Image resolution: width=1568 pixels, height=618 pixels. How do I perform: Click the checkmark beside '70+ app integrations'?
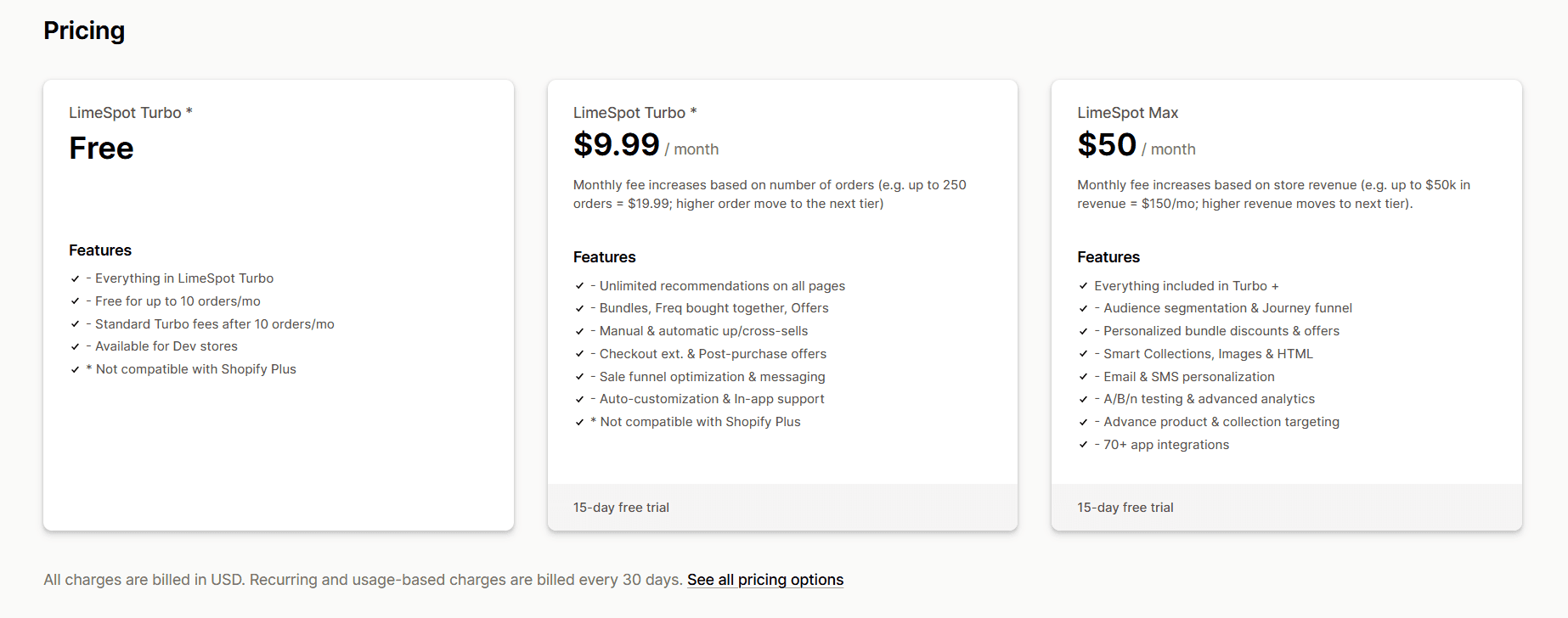1083,445
